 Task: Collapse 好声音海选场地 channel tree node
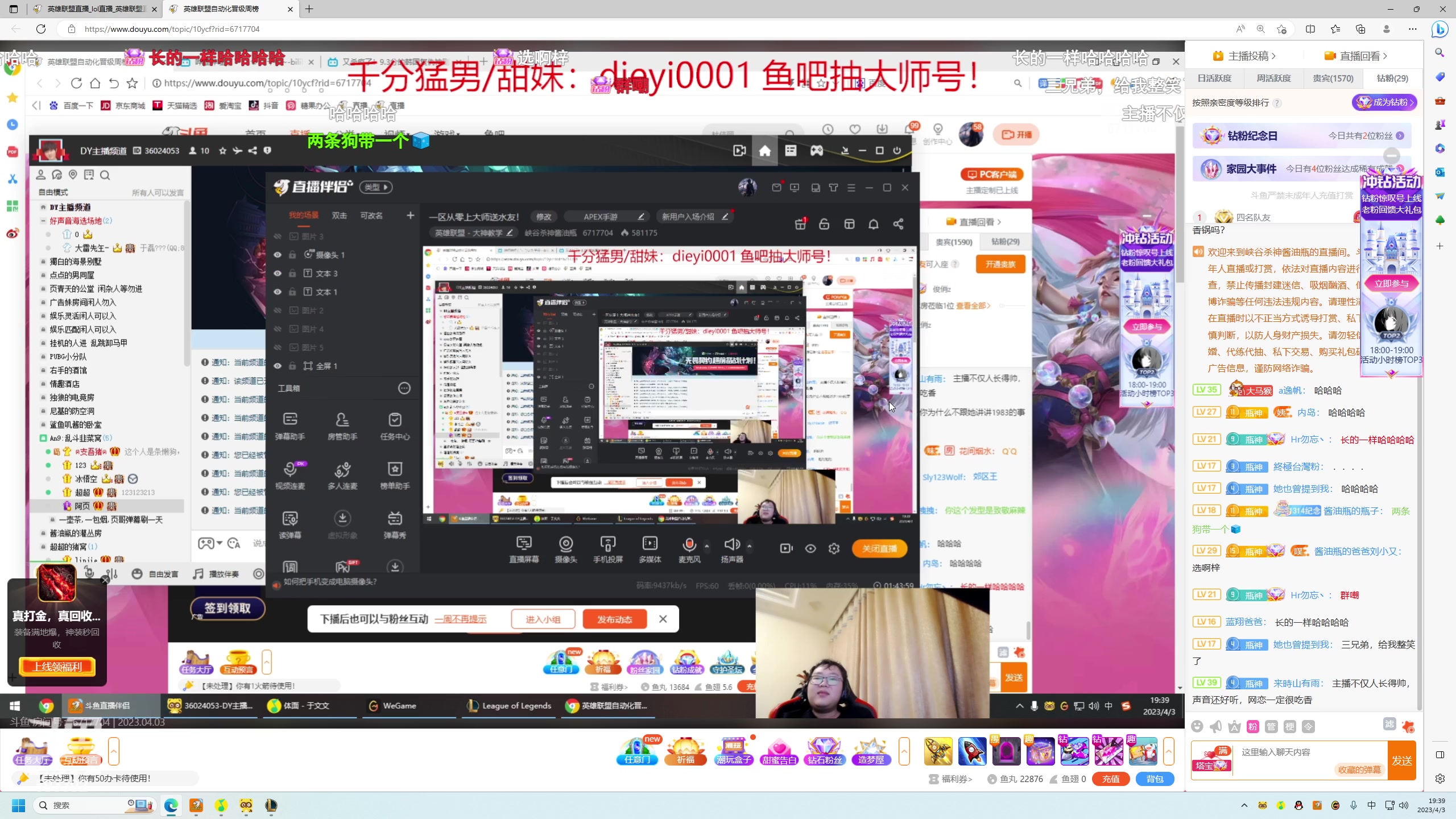43,221
